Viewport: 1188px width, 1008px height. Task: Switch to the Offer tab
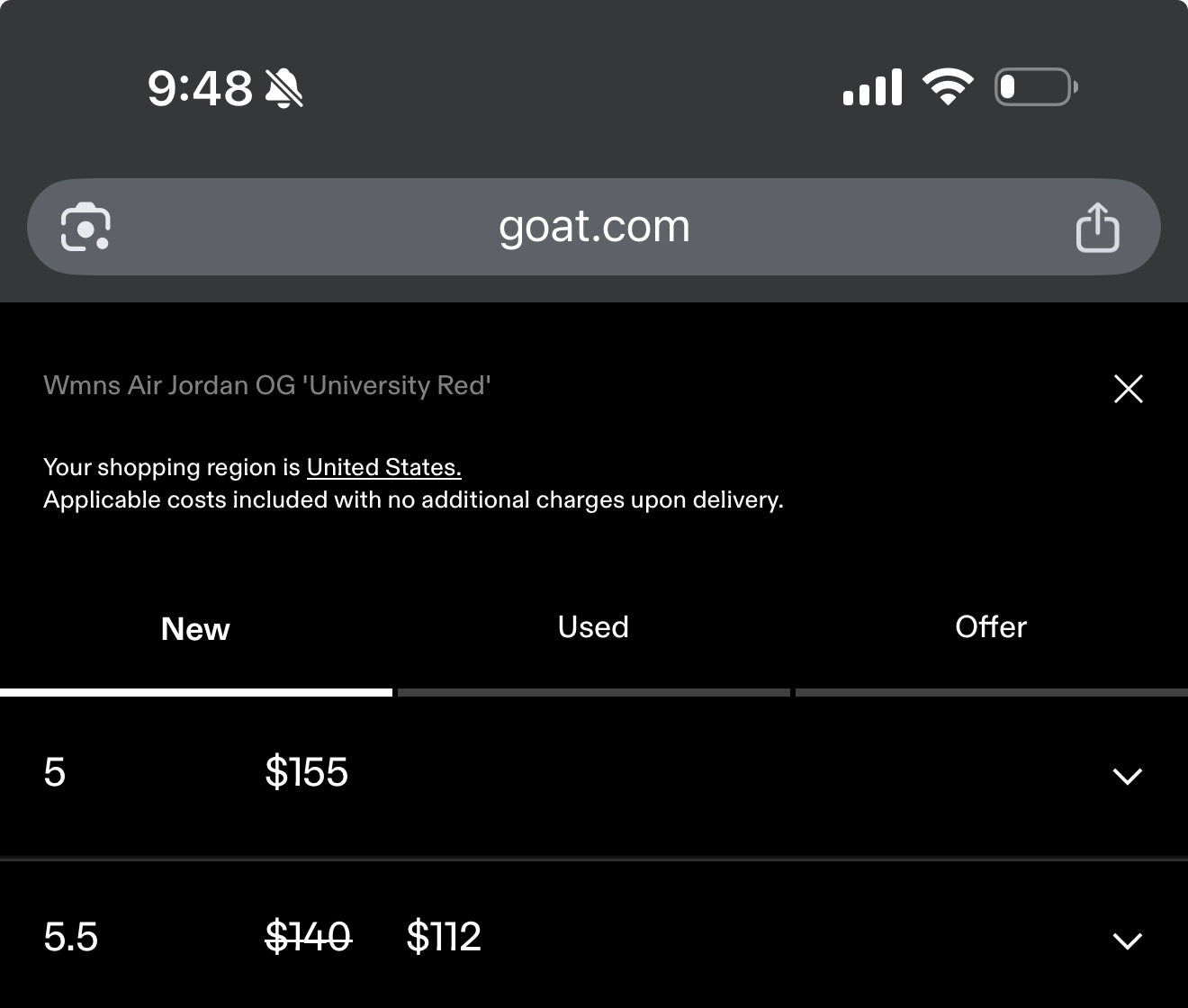[991, 627]
